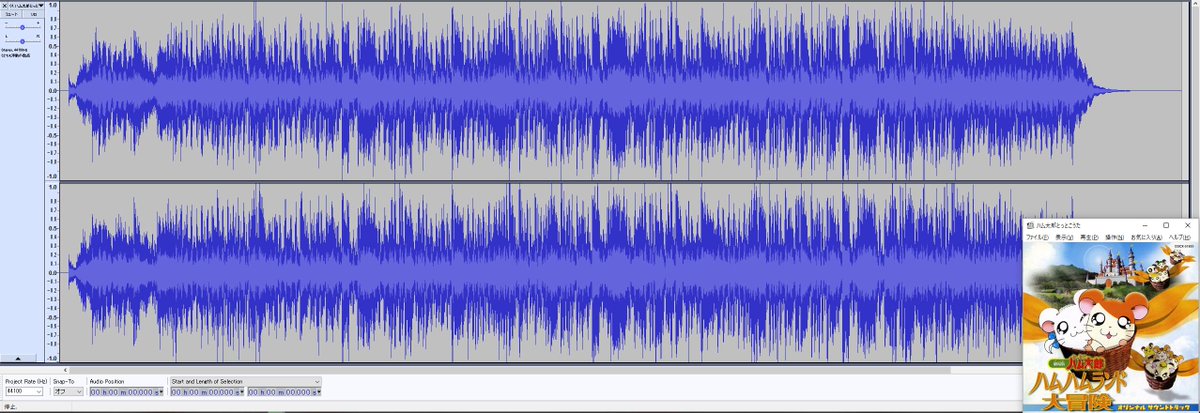Open selection start time format arrow

pyautogui.click(x=243, y=392)
